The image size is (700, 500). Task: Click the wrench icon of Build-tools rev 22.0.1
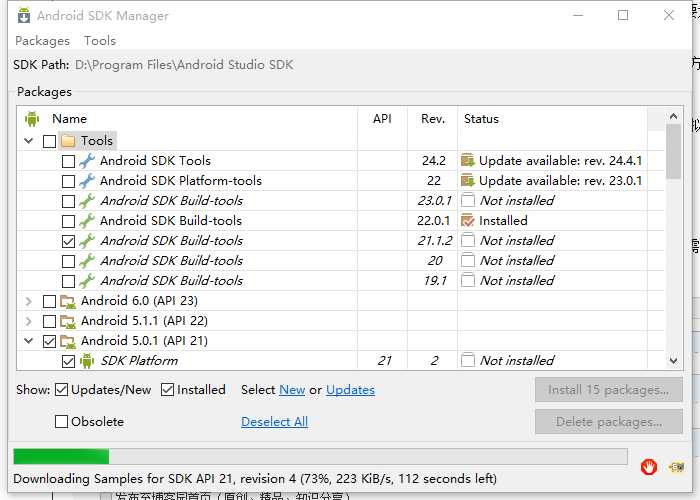[x=87, y=221]
